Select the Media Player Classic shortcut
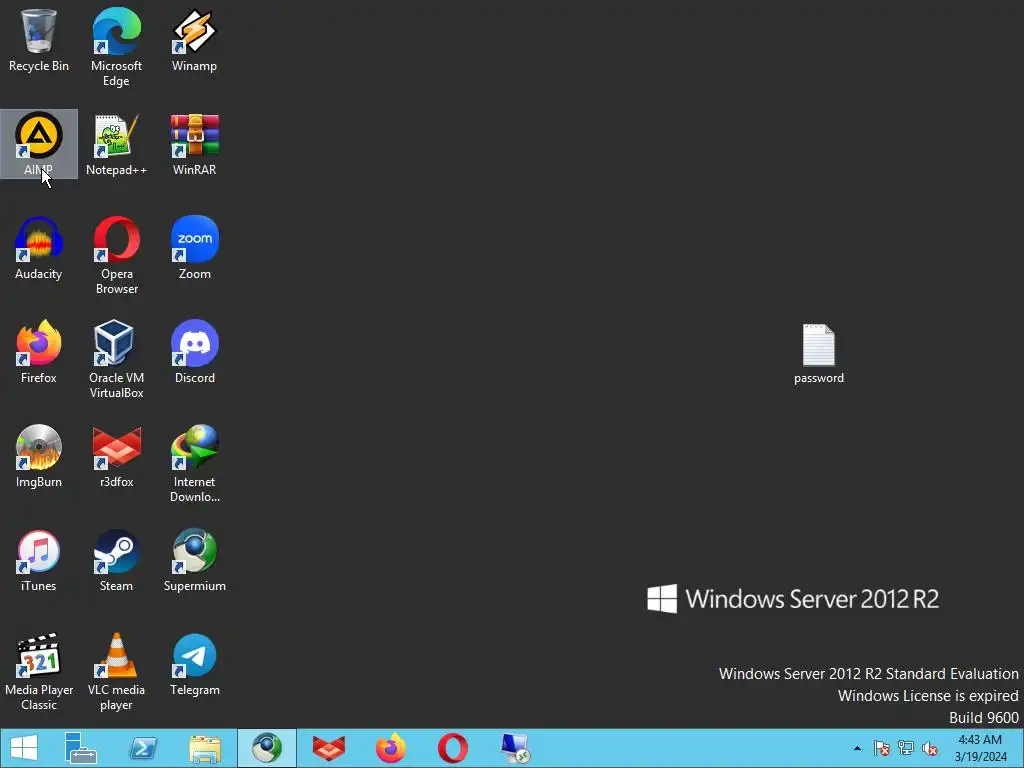 coord(39,671)
